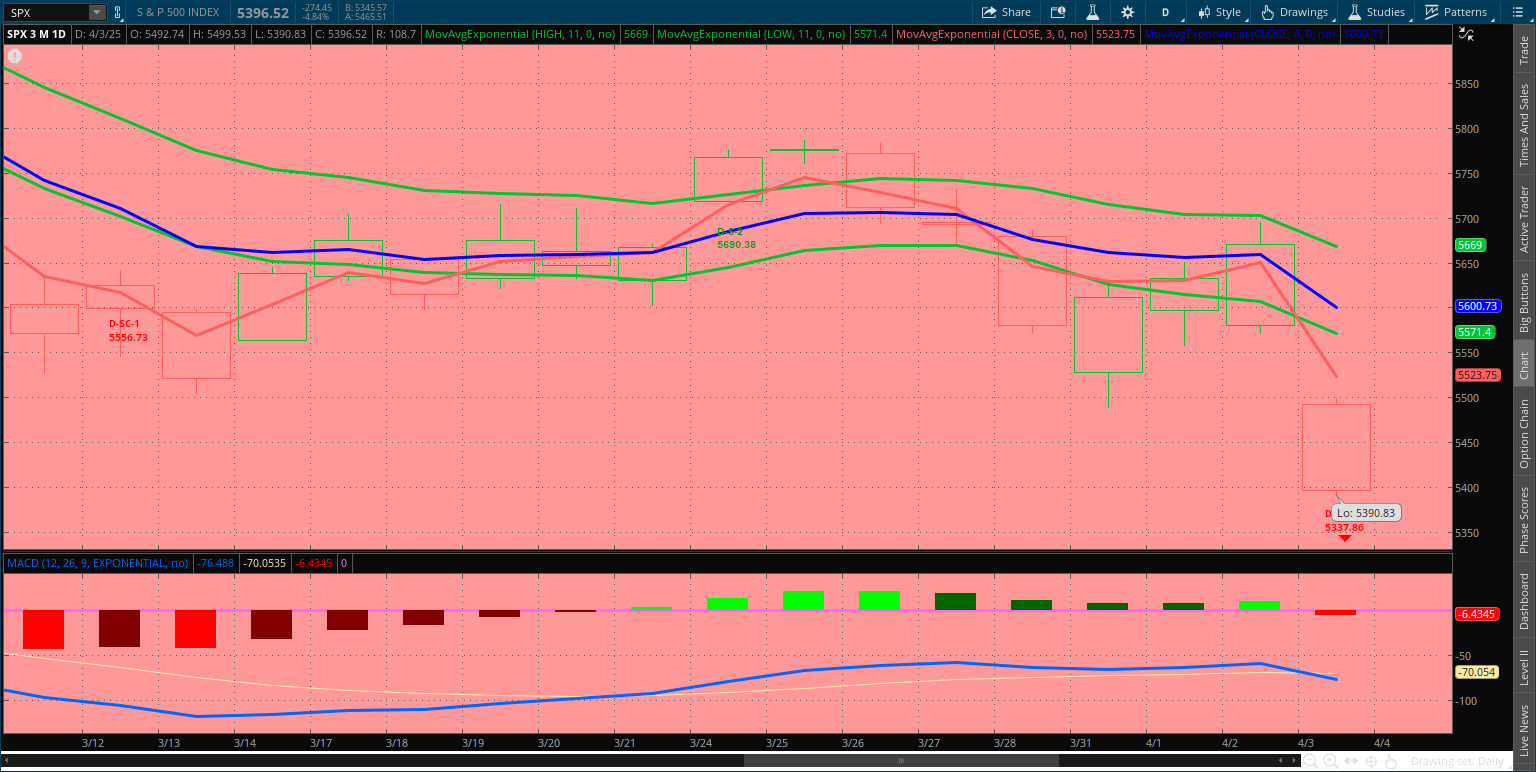Open the Active Trader side tab
The image size is (1536, 772).
coord(1524,219)
